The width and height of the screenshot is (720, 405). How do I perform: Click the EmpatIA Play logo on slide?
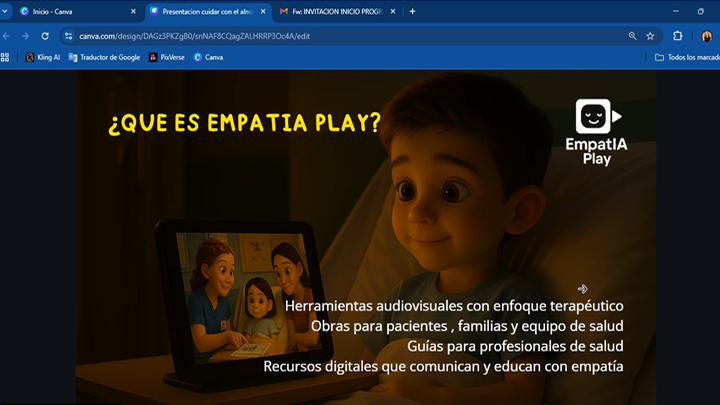pyautogui.click(x=596, y=131)
